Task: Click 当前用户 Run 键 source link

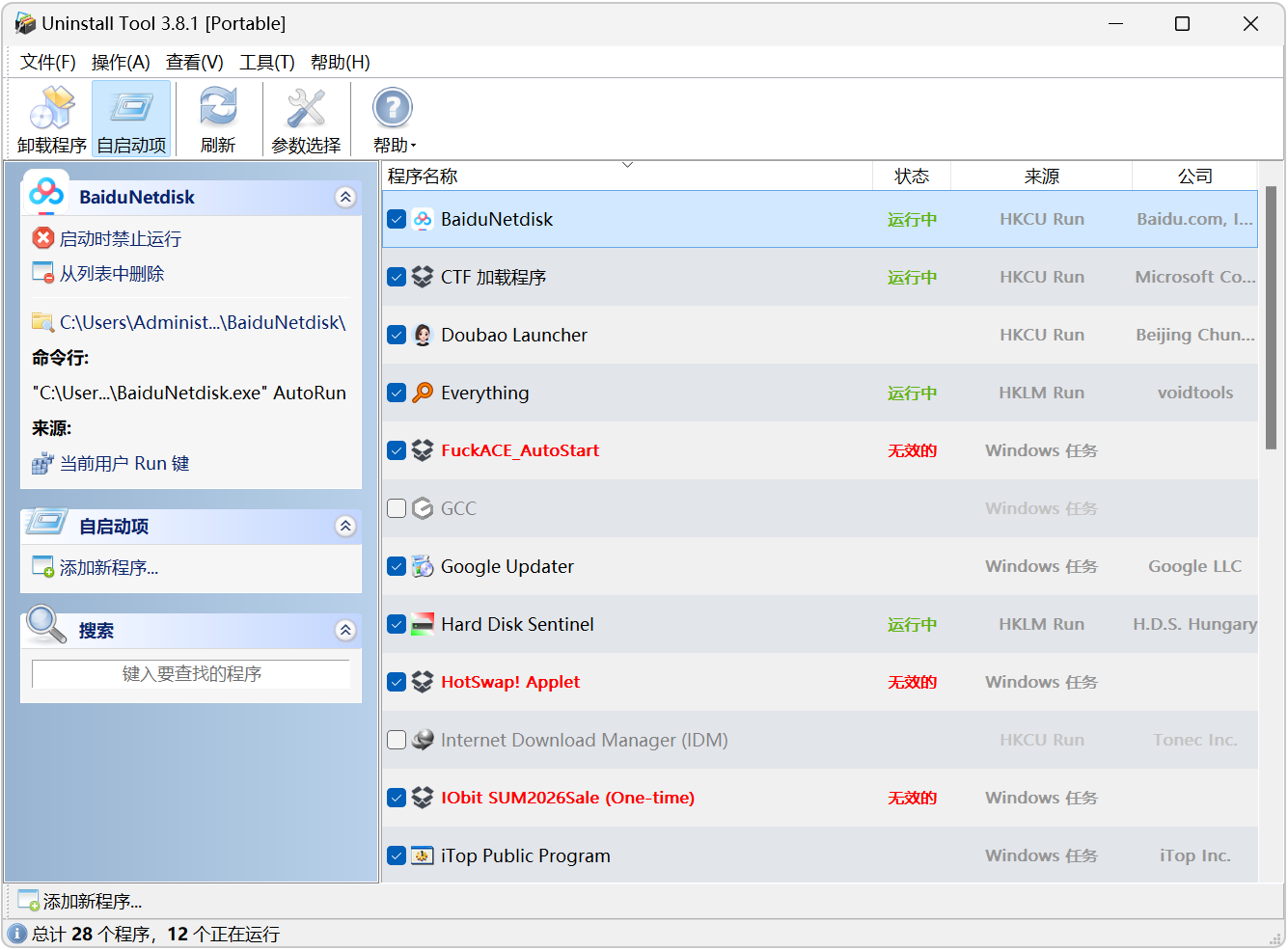Action: pyautogui.click(x=124, y=464)
